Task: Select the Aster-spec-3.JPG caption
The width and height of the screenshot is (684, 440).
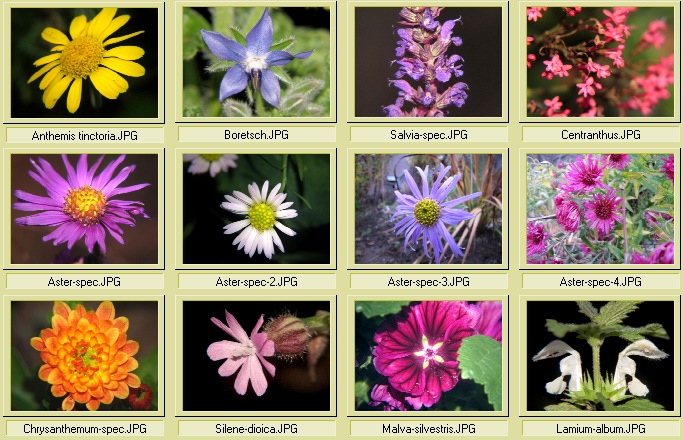Action: coord(428,282)
